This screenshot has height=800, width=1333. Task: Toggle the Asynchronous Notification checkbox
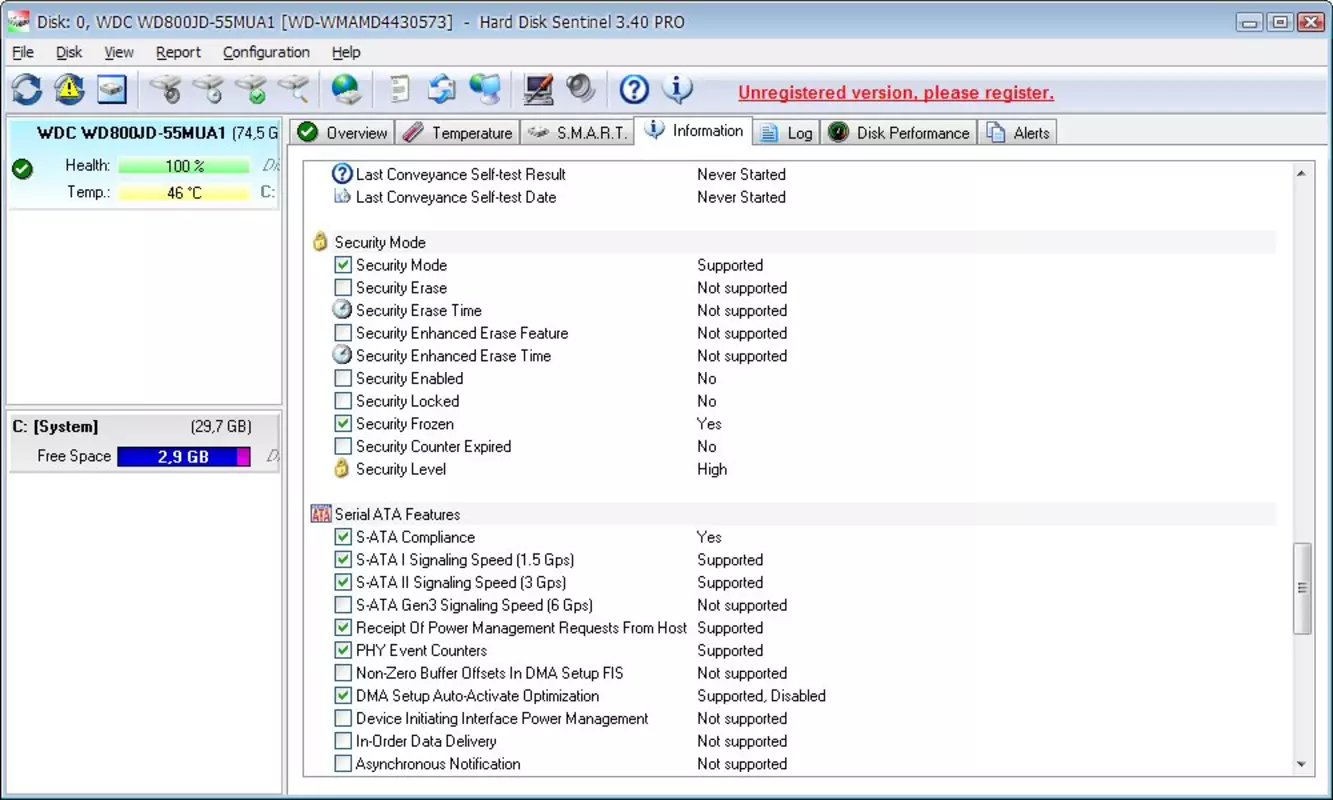pos(343,764)
